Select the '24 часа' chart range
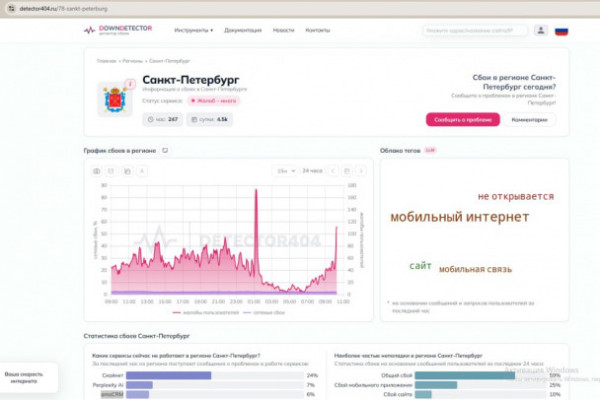Viewport: 600px width, 400px height. pos(312,171)
